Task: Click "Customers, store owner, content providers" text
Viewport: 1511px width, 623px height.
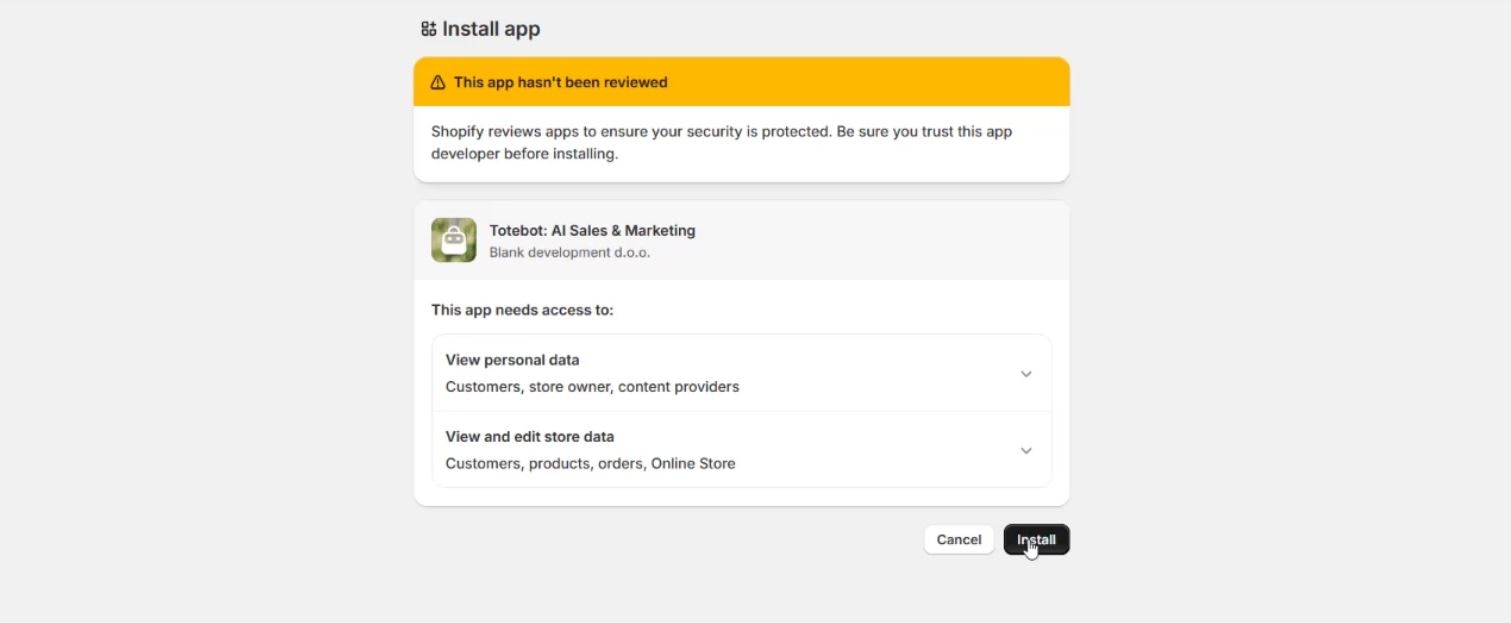Action: [592, 387]
